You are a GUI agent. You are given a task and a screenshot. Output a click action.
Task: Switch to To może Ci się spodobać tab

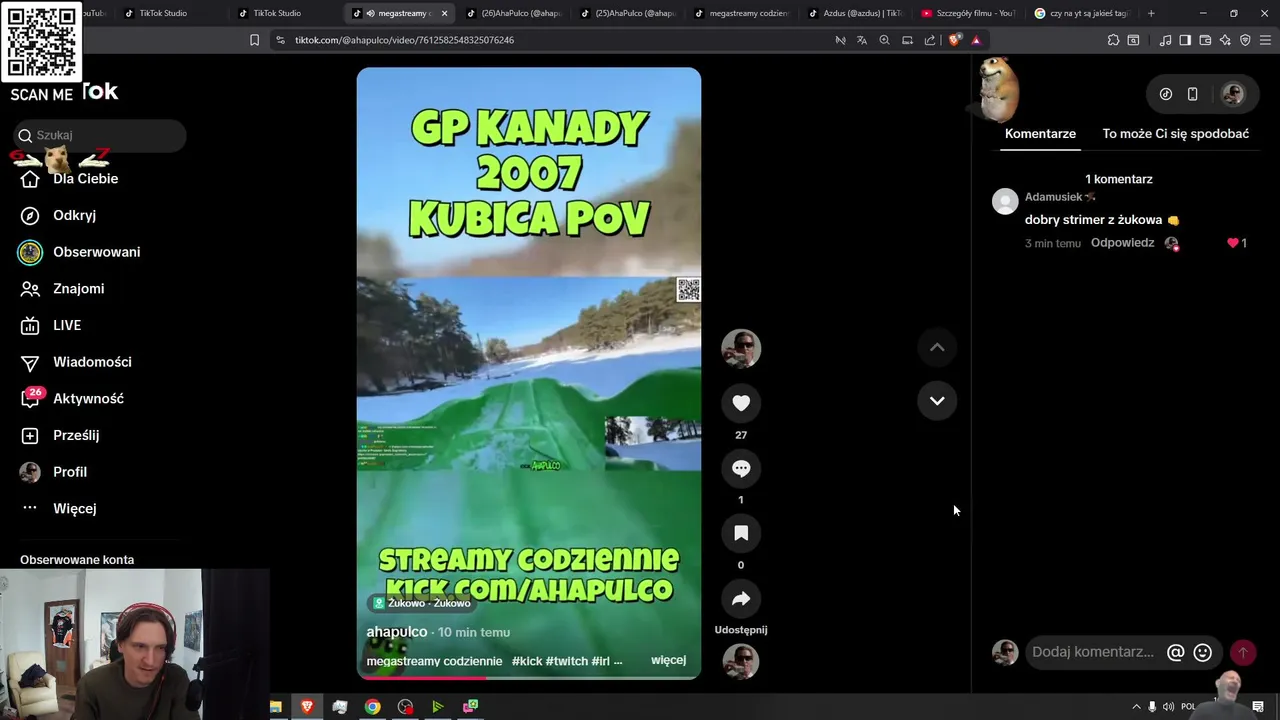pos(1175,133)
